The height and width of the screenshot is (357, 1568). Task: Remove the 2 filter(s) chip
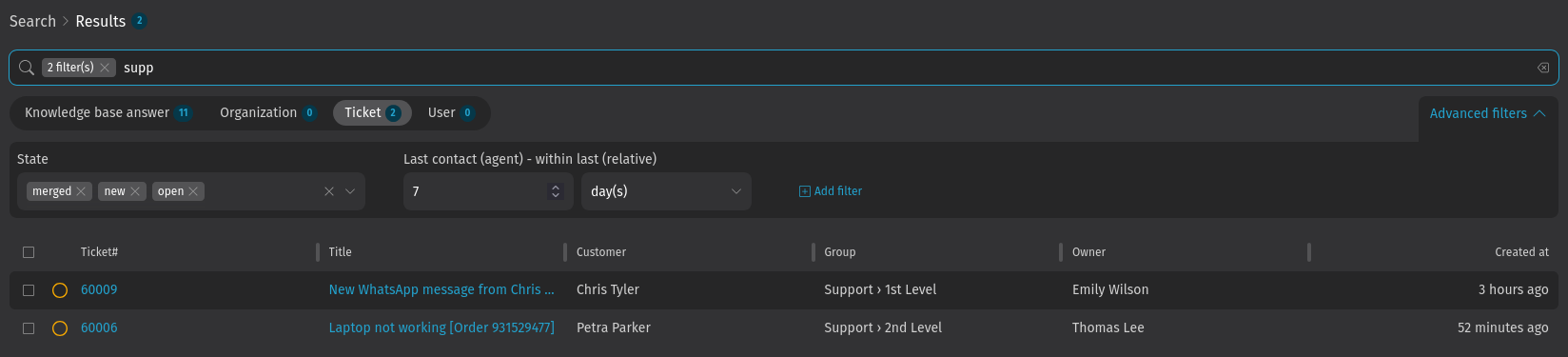[x=105, y=68]
